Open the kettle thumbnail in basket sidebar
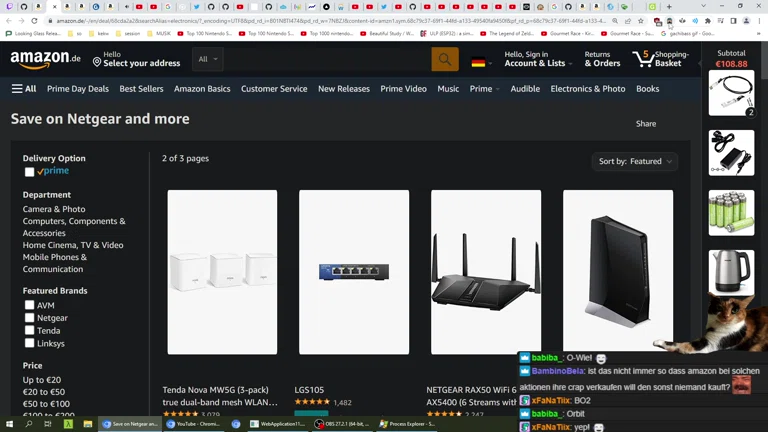 731,273
